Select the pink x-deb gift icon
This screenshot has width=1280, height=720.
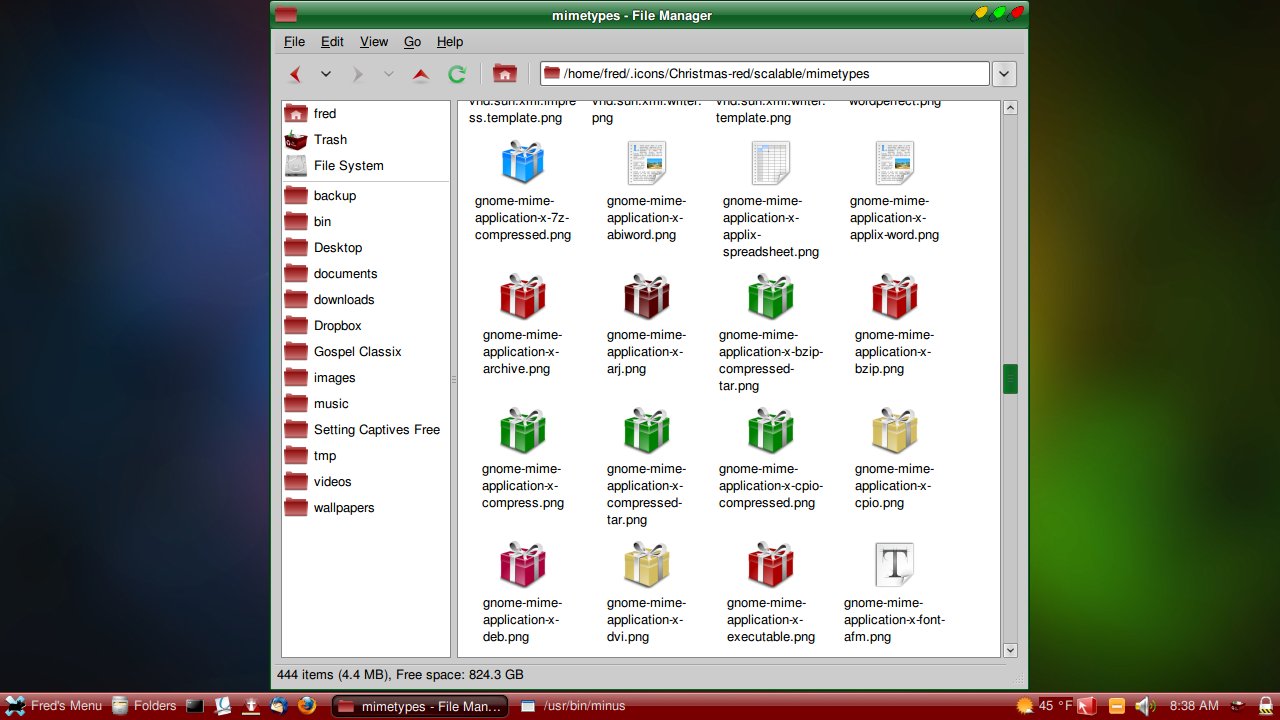(x=522, y=564)
